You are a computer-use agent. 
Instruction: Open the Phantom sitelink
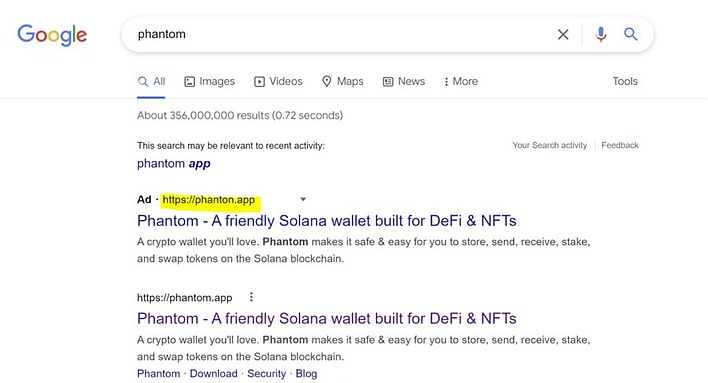(158, 374)
